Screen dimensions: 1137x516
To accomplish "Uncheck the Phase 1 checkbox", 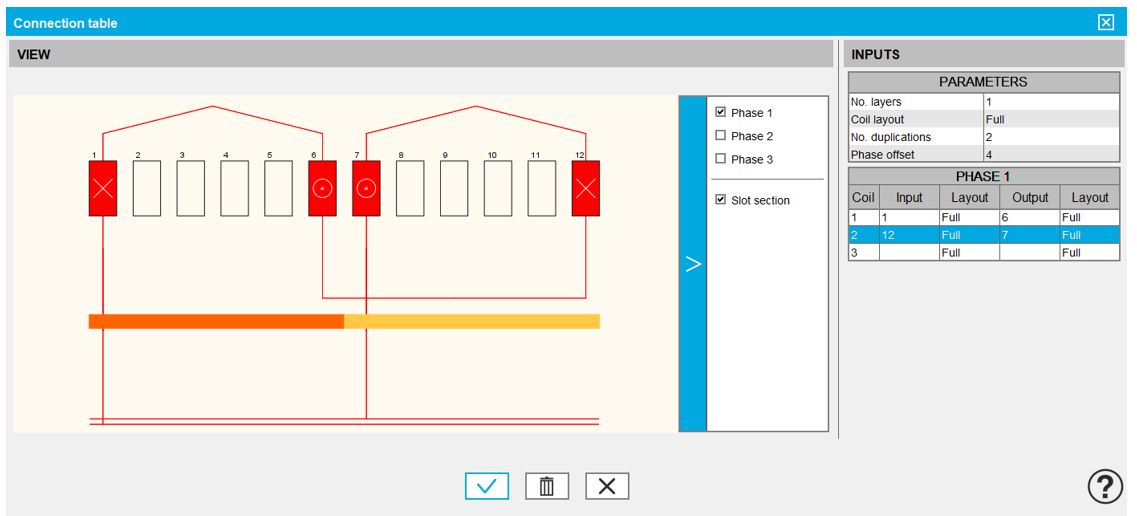I will 720,113.
